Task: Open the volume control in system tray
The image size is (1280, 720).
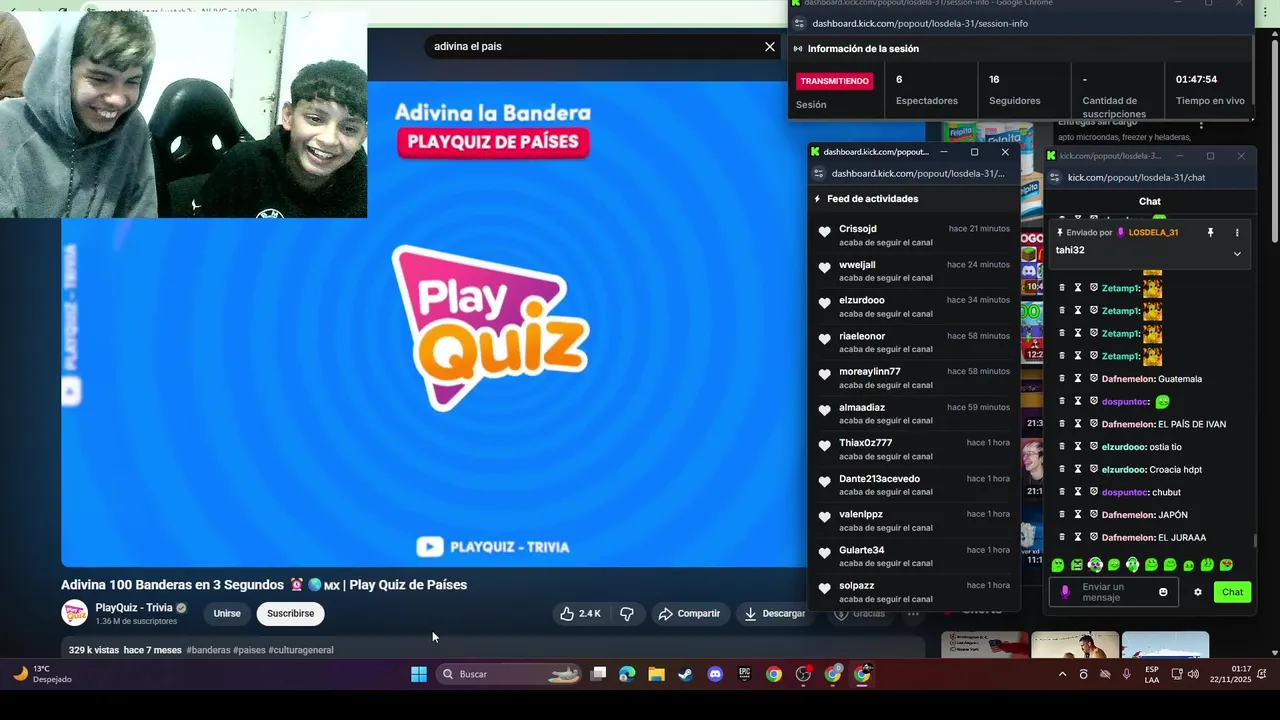Action: pos(1193,675)
